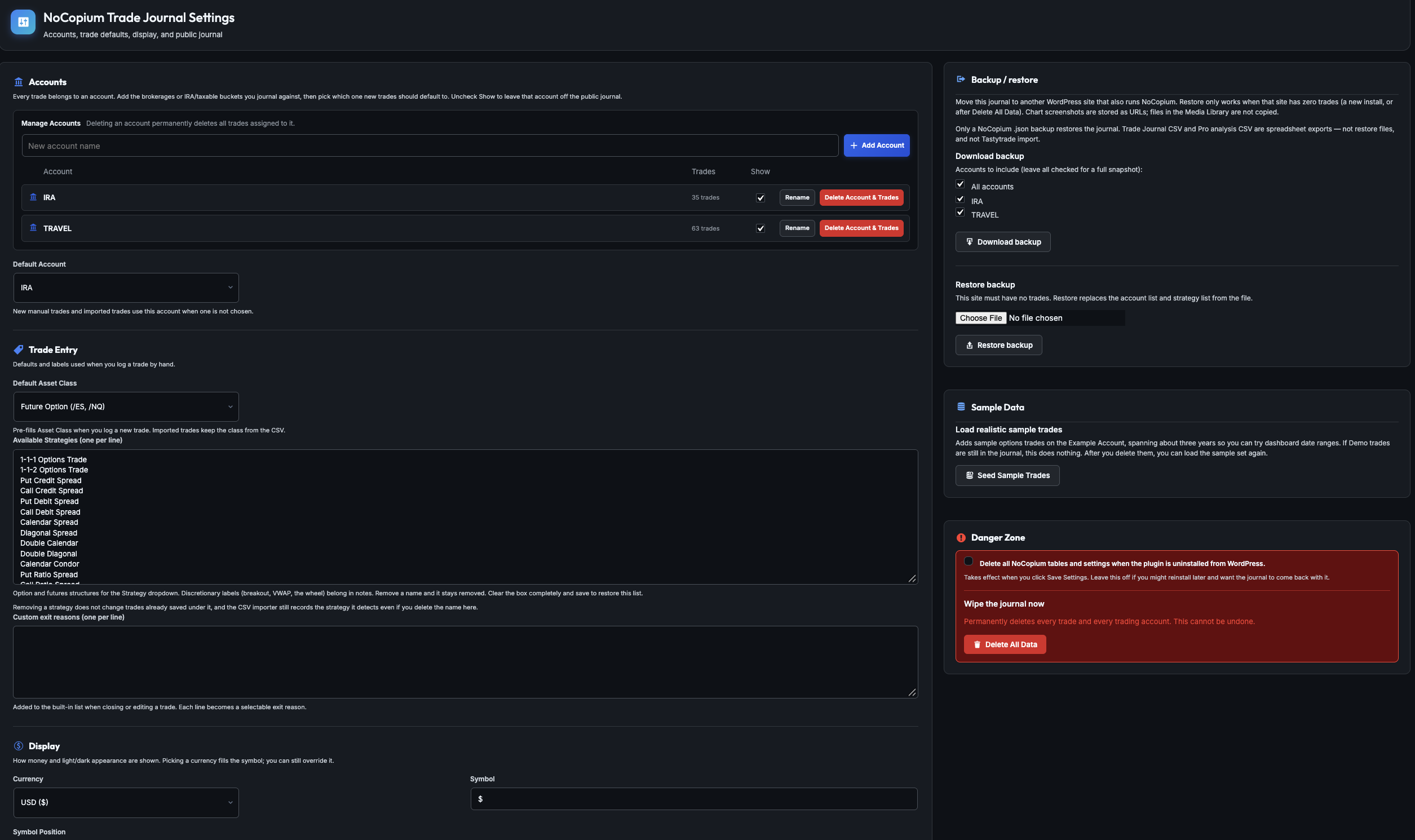Click 'Double Diagonal' strategy line

coord(48,554)
